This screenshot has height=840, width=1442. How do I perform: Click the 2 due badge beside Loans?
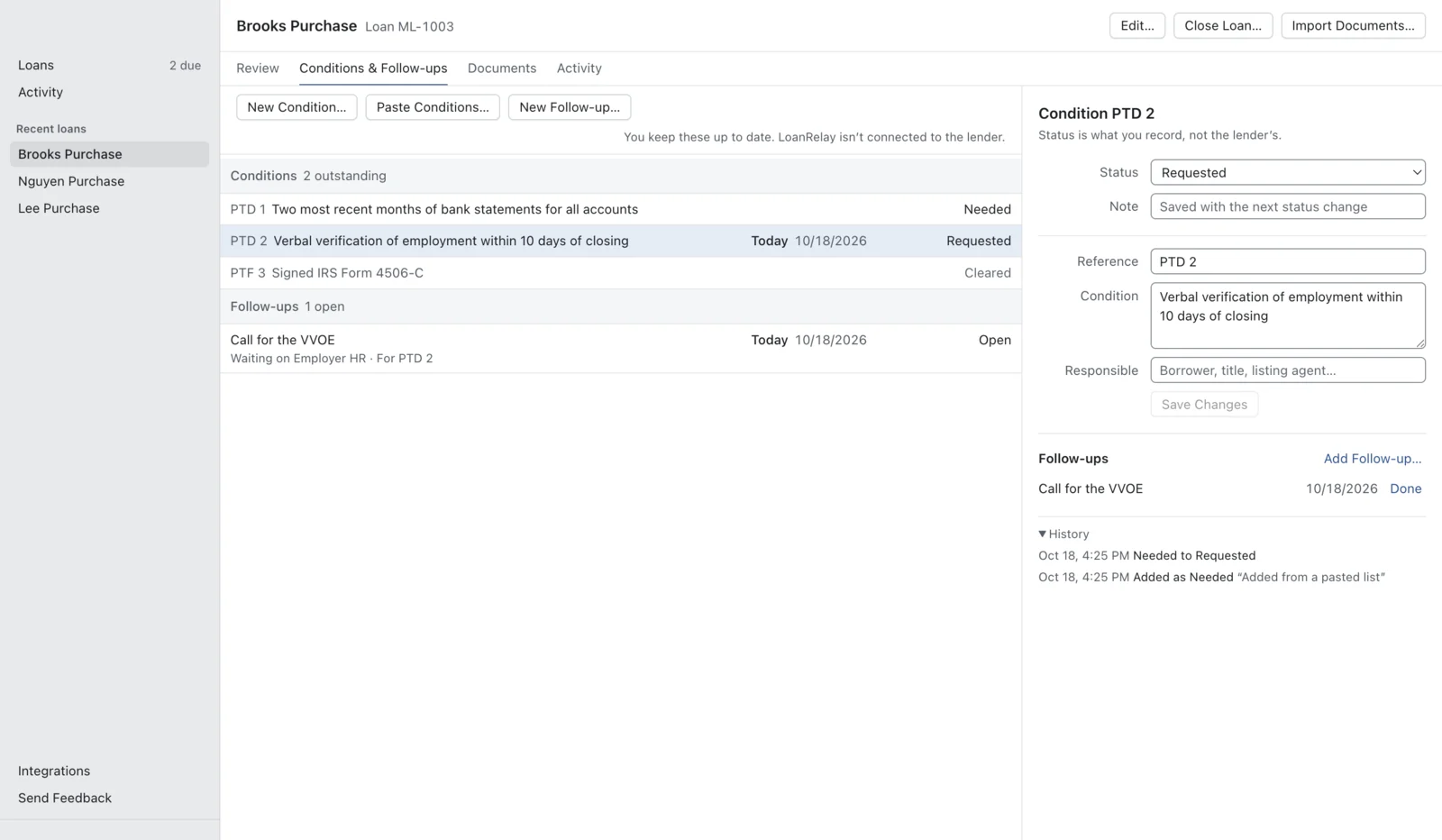click(185, 65)
